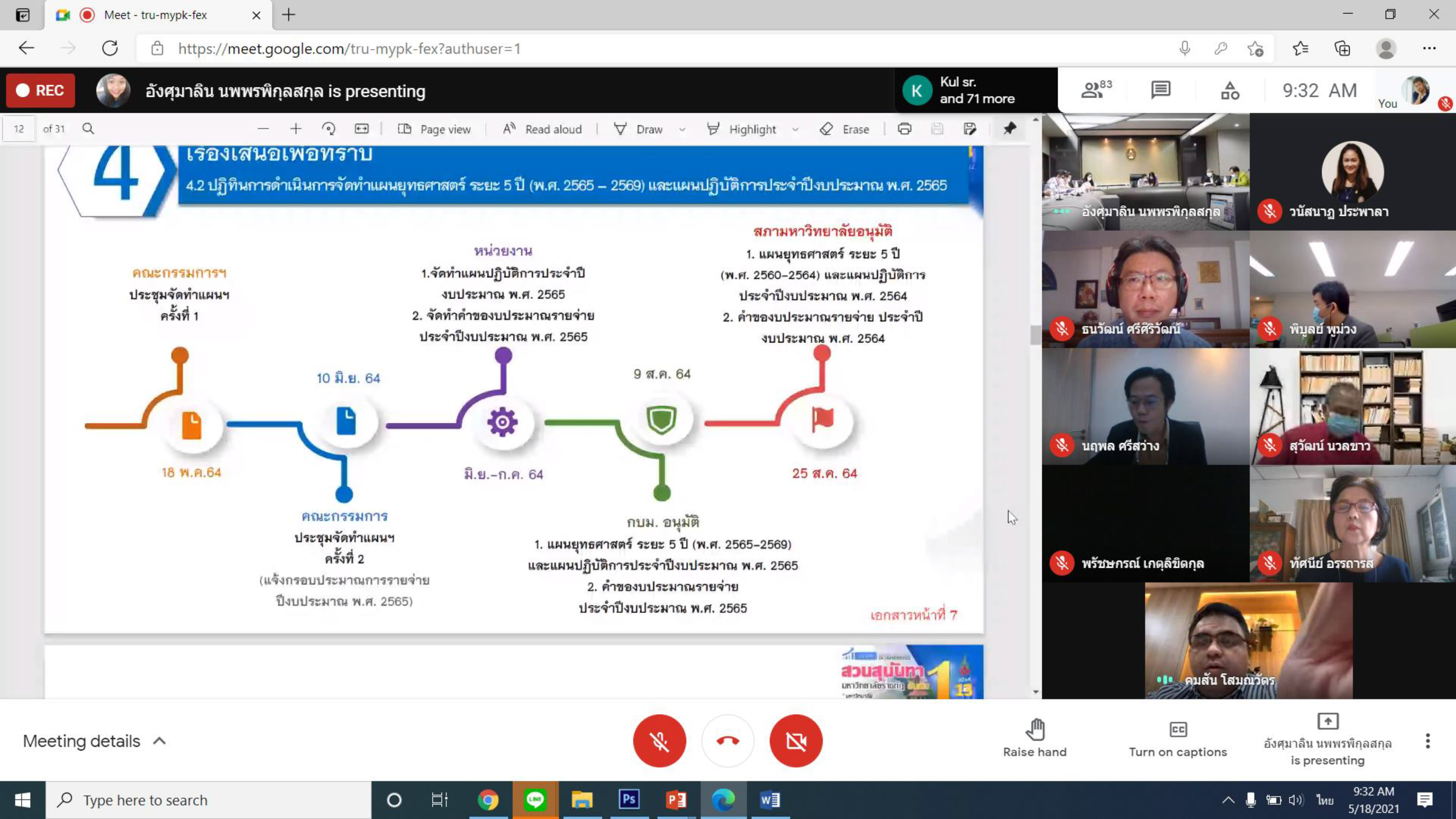This screenshot has width=1456, height=819.
Task: Expand the Highlight color options arrow
Action: [795, 130]
